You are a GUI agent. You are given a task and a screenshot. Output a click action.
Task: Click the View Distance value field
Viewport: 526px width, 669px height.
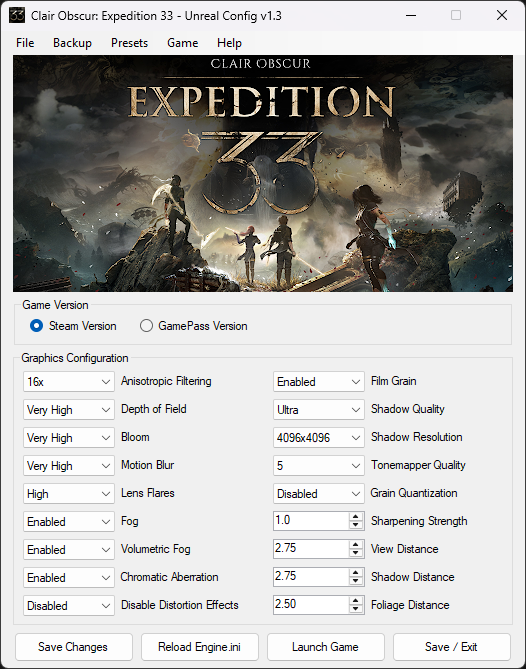(x=311, y=549)
